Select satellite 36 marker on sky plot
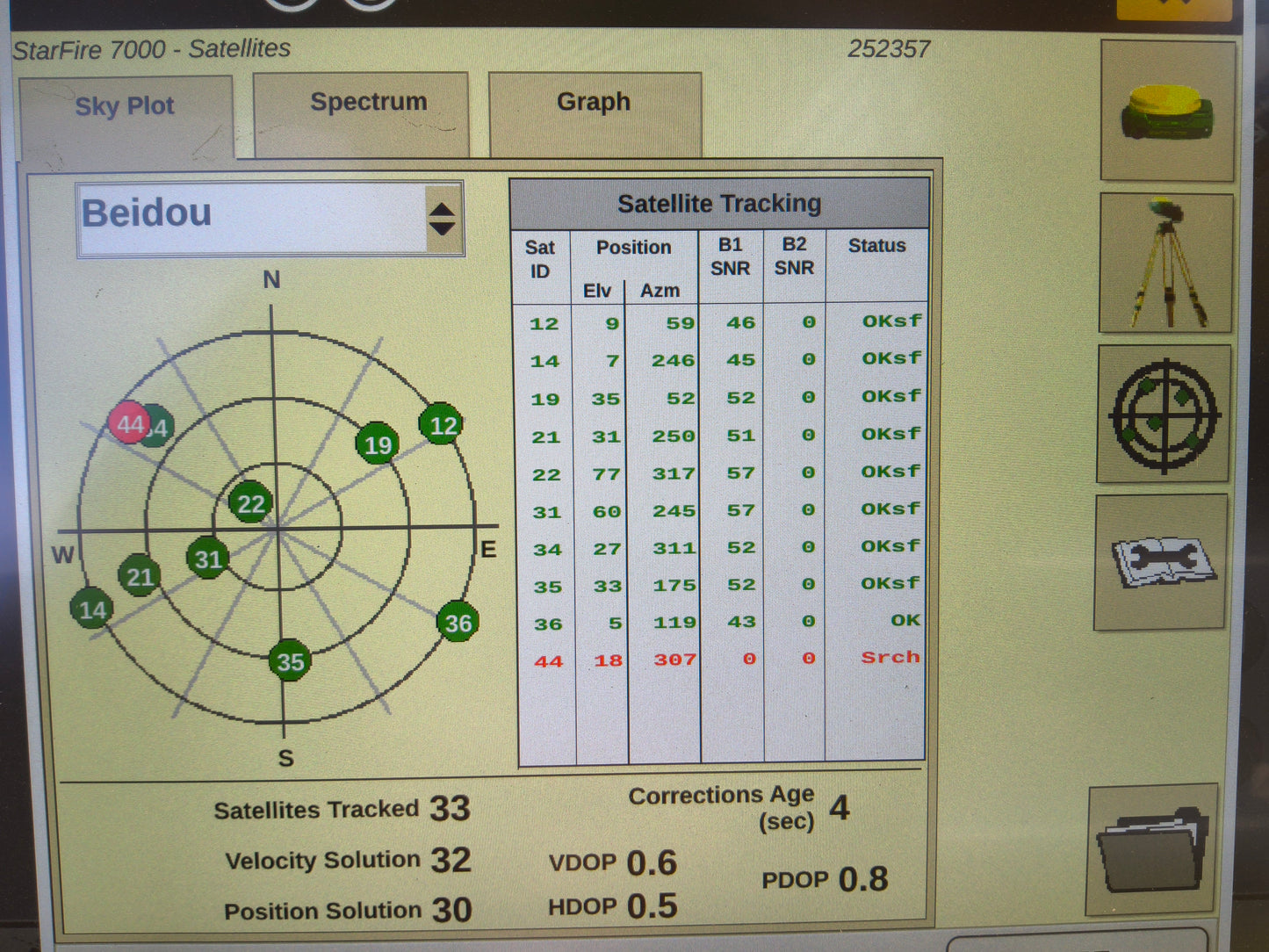 (458, 622)
